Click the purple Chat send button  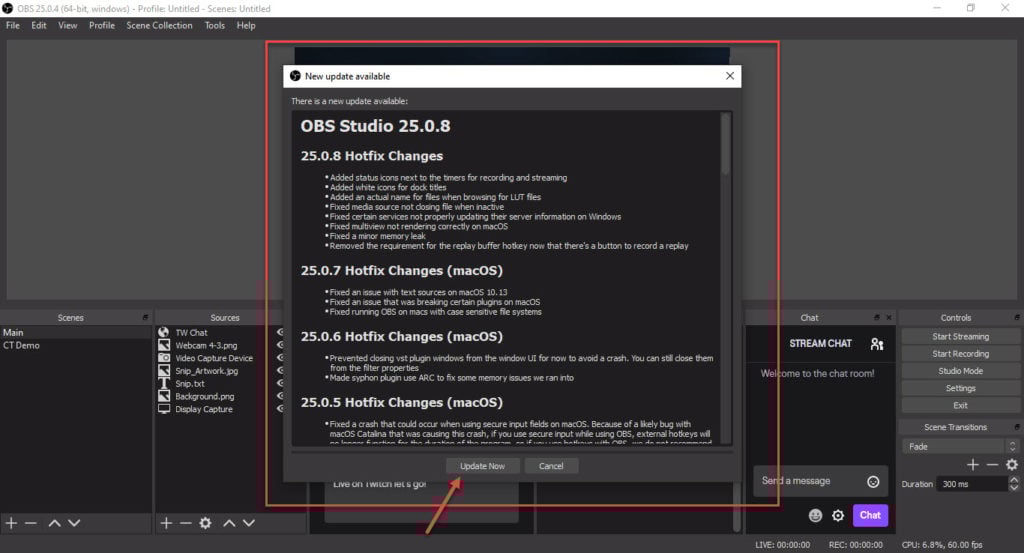click(x=870, y=515)
